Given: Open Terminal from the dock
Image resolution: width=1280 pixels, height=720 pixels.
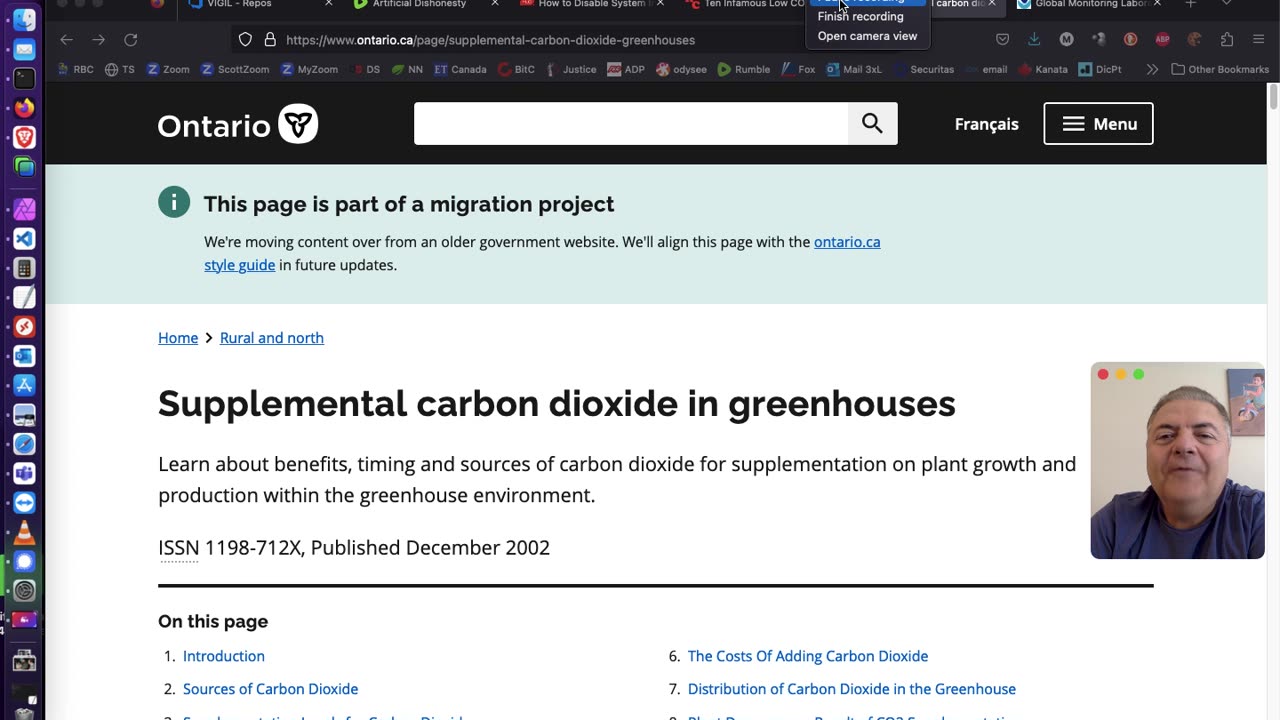Looking at the screenshot, I should pyautogui.click(x=24, y=78).
